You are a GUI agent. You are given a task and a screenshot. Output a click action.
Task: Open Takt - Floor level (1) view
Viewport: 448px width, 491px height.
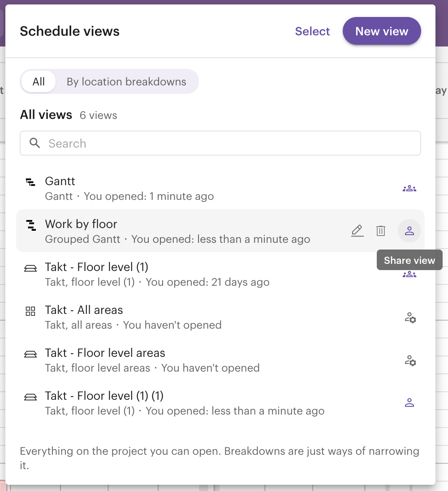[220, 274]
